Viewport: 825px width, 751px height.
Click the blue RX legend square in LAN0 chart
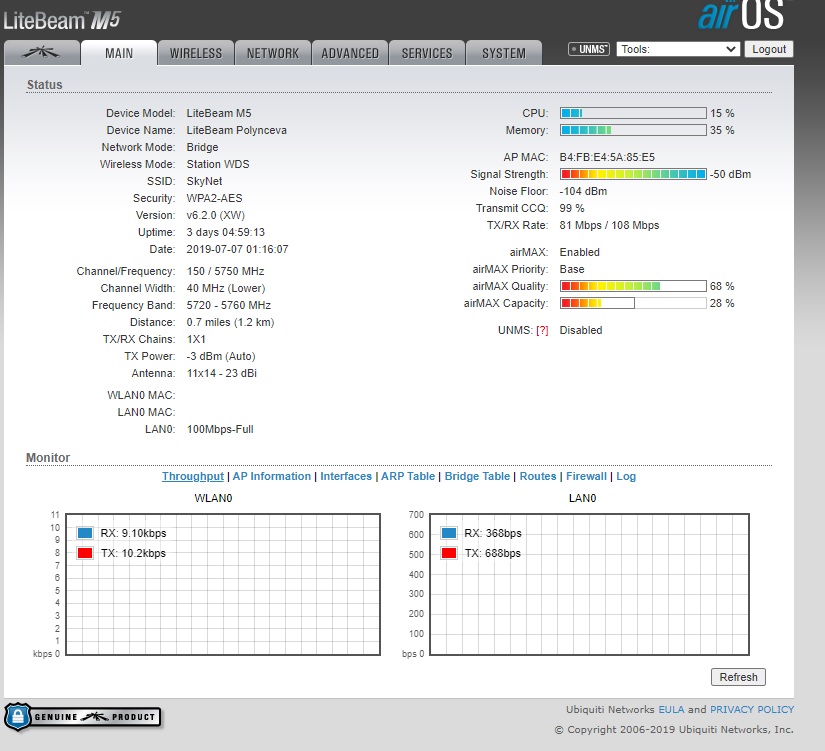click(449, 533)
